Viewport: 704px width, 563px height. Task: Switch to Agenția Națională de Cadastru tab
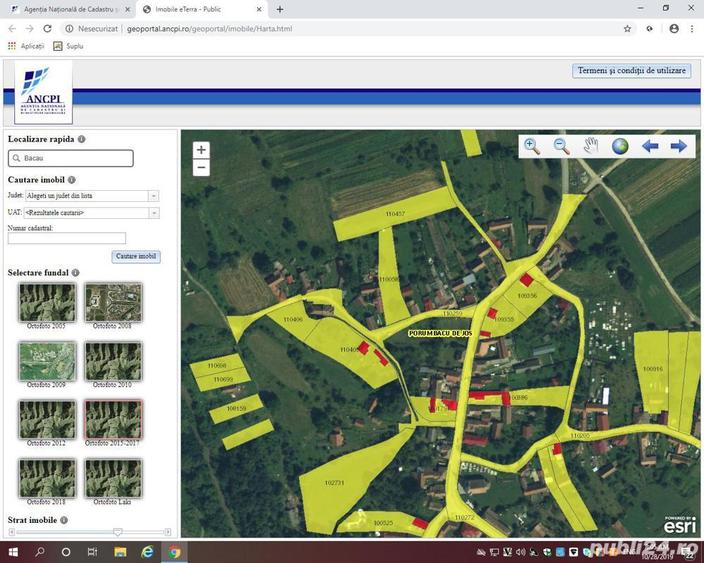pos(70,9)
